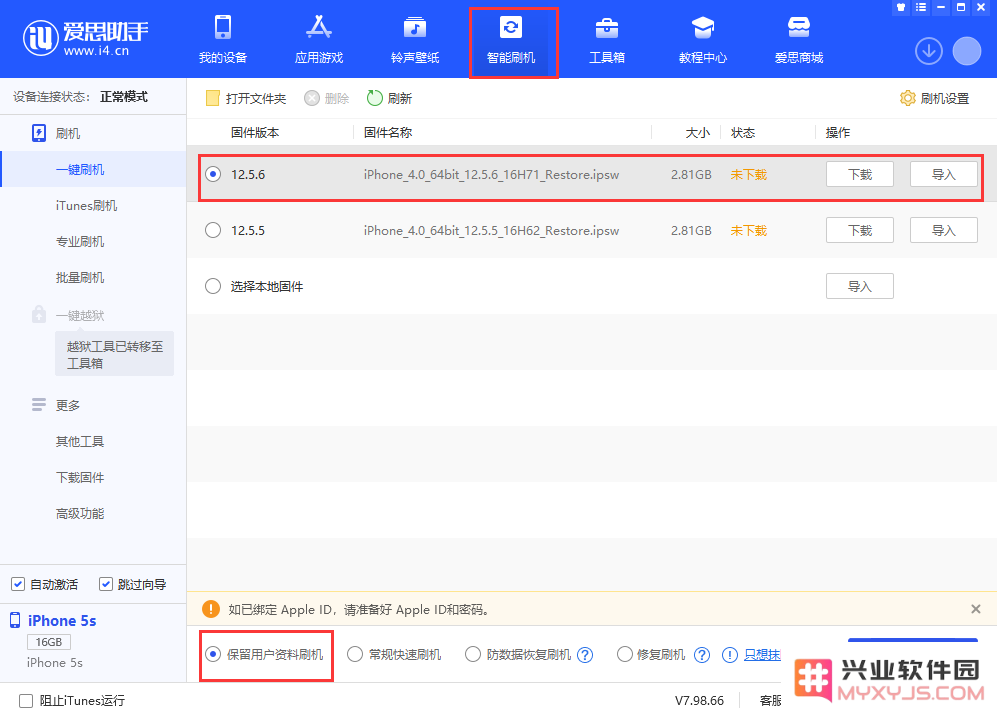Open 其他工具 in sidebar

(x=79, y=441)
